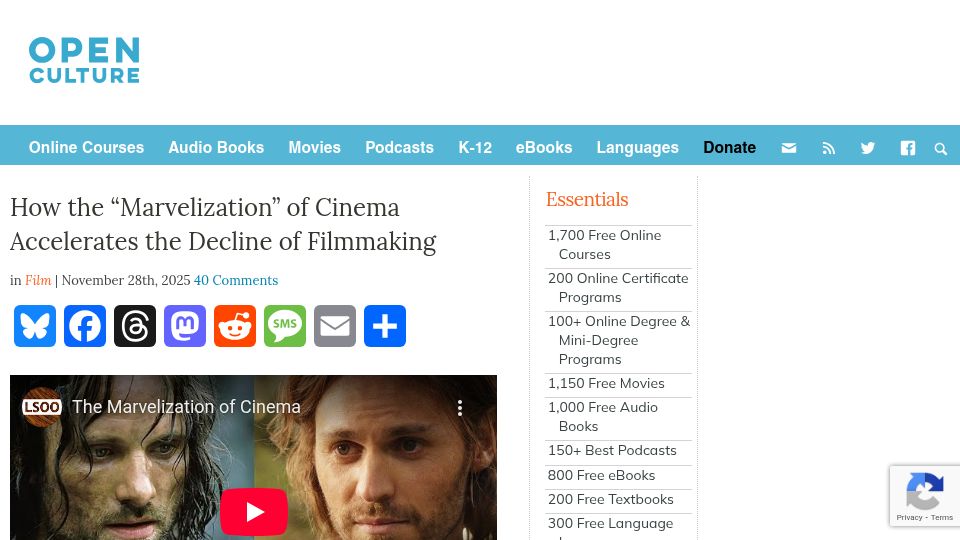Open Audio Books menu item
960x540 pixels.
click(216, 148)
